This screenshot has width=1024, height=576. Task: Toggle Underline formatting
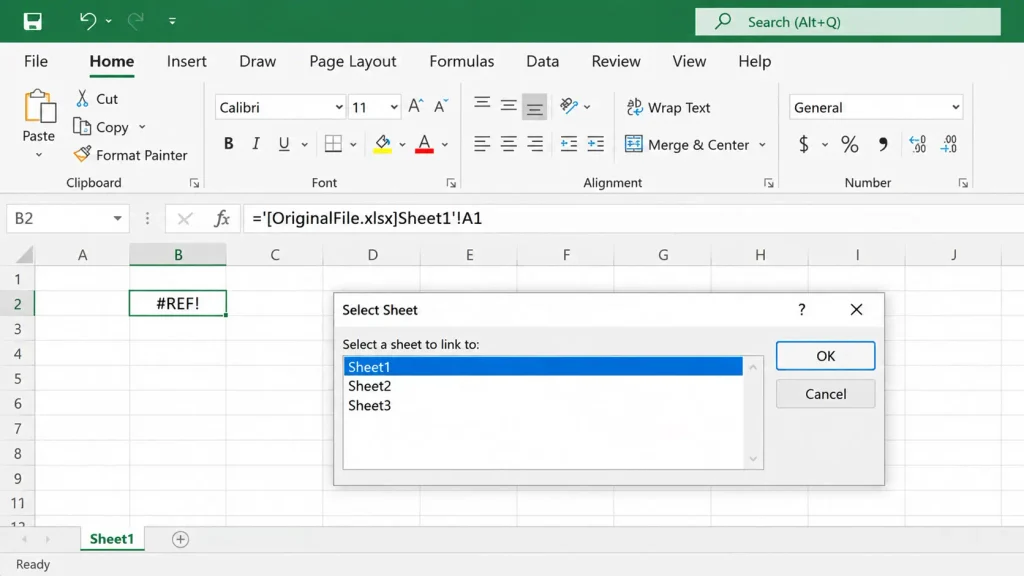click(283, 144)
